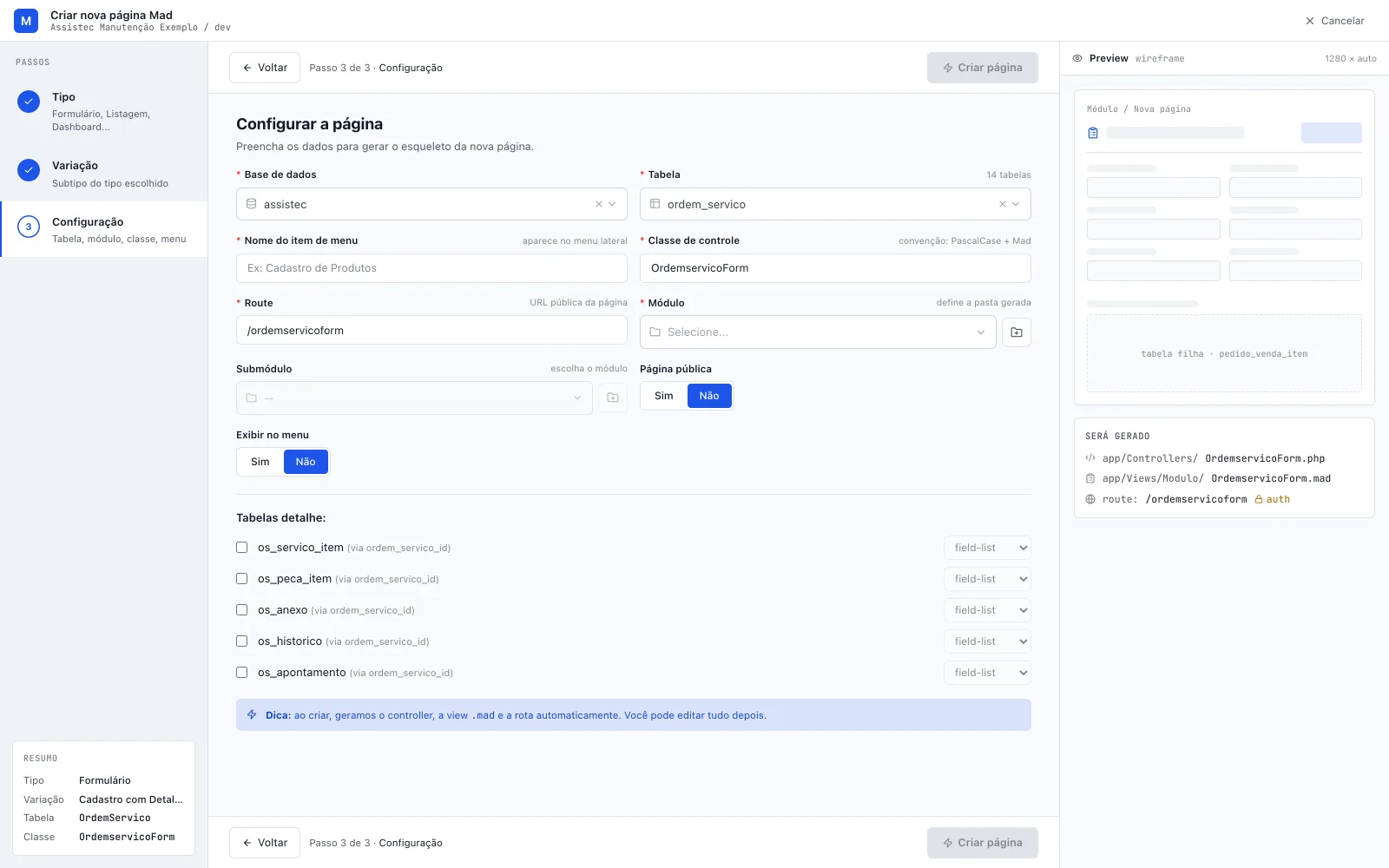Viewport: 1389px width, 868px height.
Task: Open field-list dropdown for os_apontamento
Action: coord(987,673)
